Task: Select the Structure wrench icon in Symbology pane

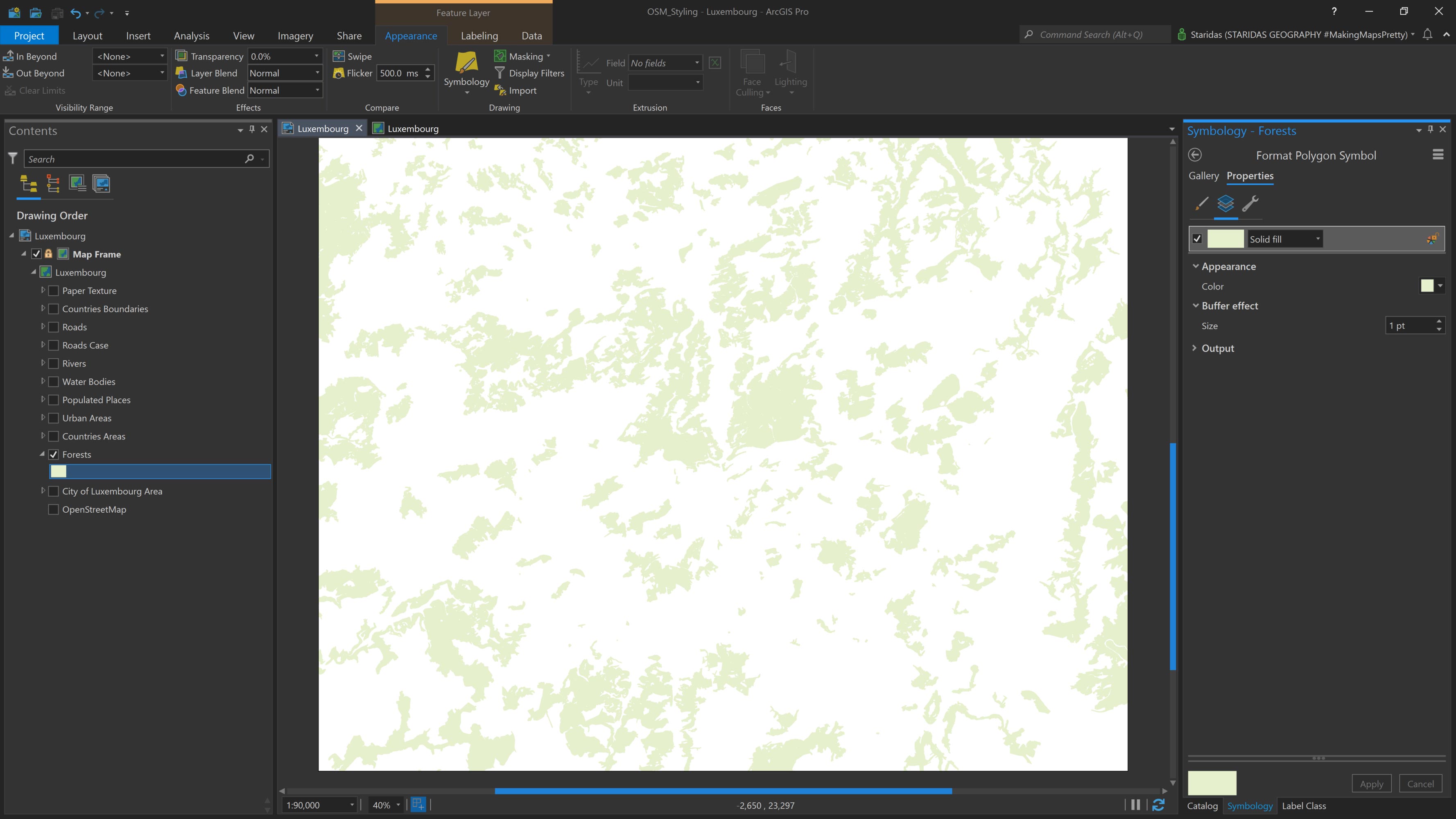Action: 1251,205
